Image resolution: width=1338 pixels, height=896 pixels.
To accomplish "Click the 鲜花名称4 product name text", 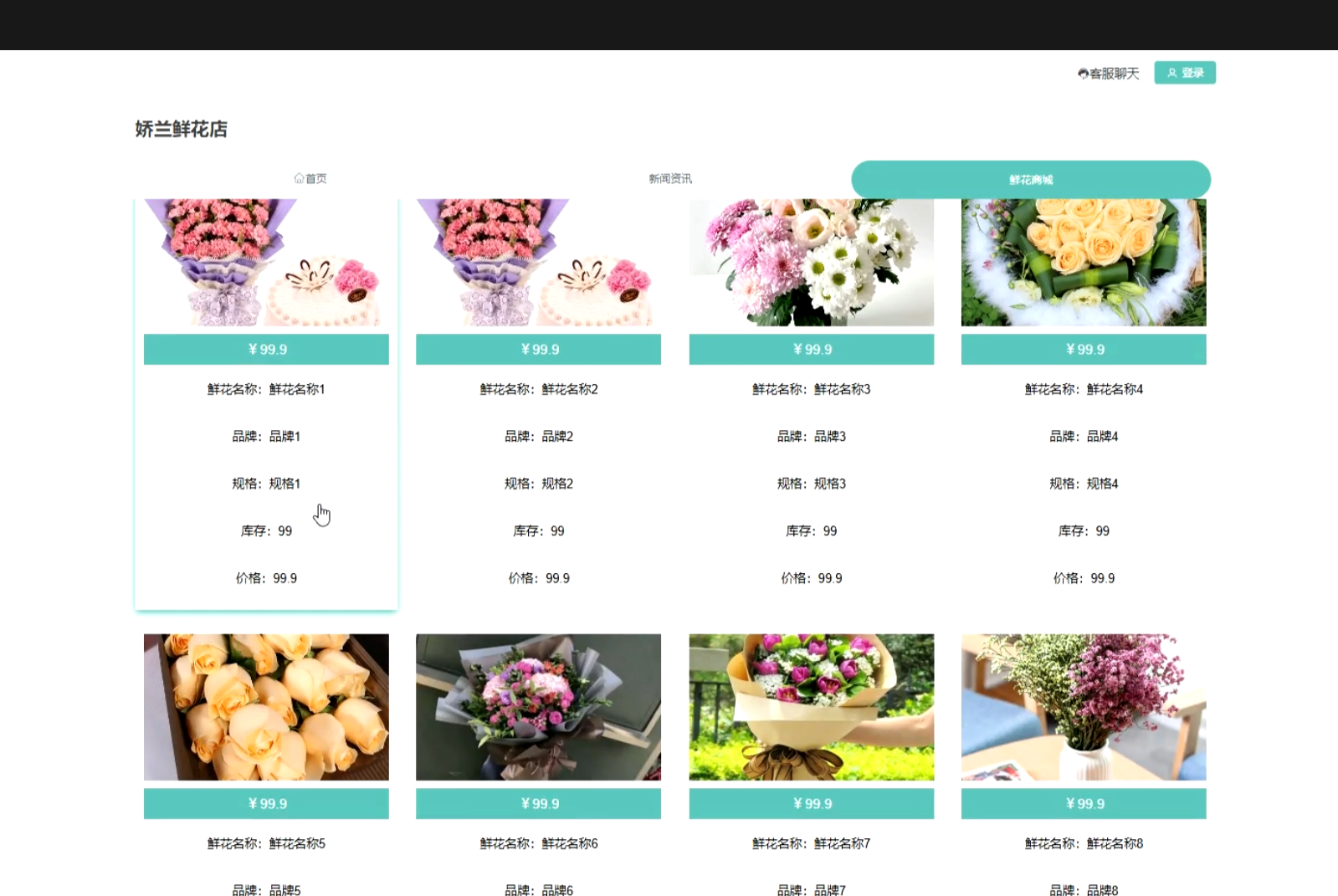I will (x=1084, y=389).
